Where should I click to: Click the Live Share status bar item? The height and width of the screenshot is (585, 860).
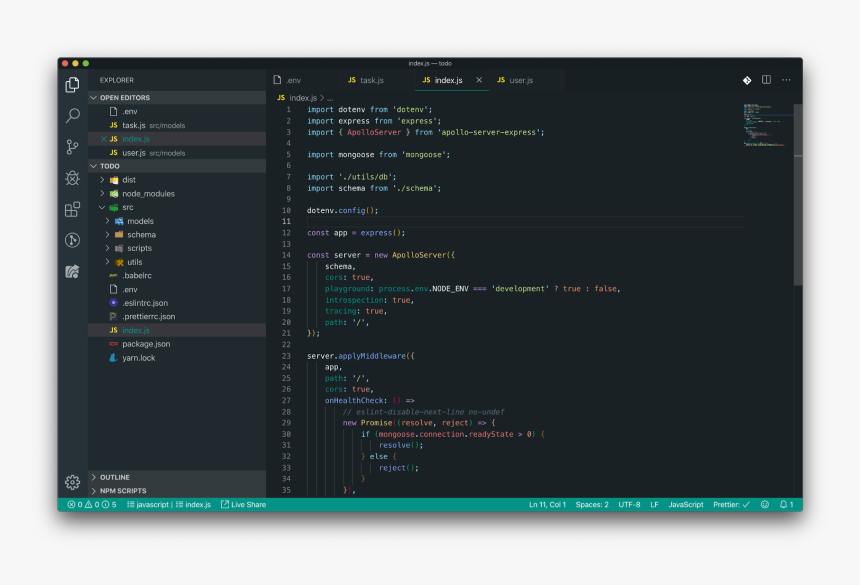pyautogui.click(x=243, y=504)
